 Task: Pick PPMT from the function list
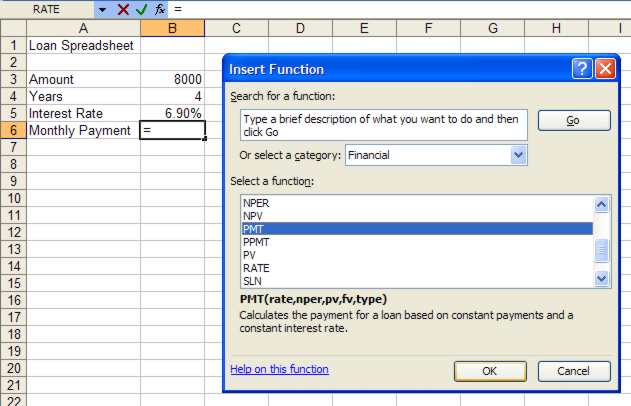[415, 242]
